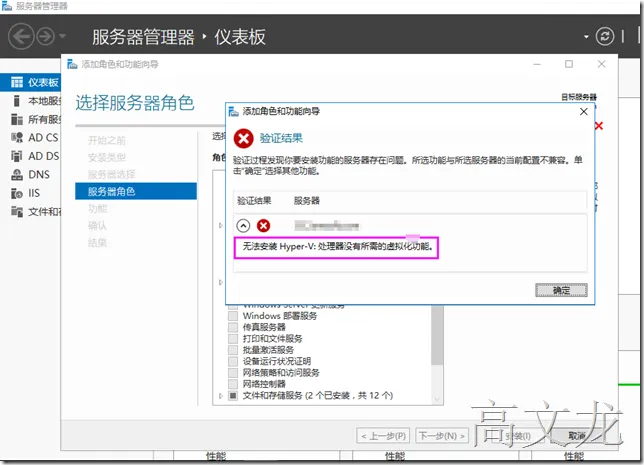Select the 安装类型 wizard step

point(107,157)
